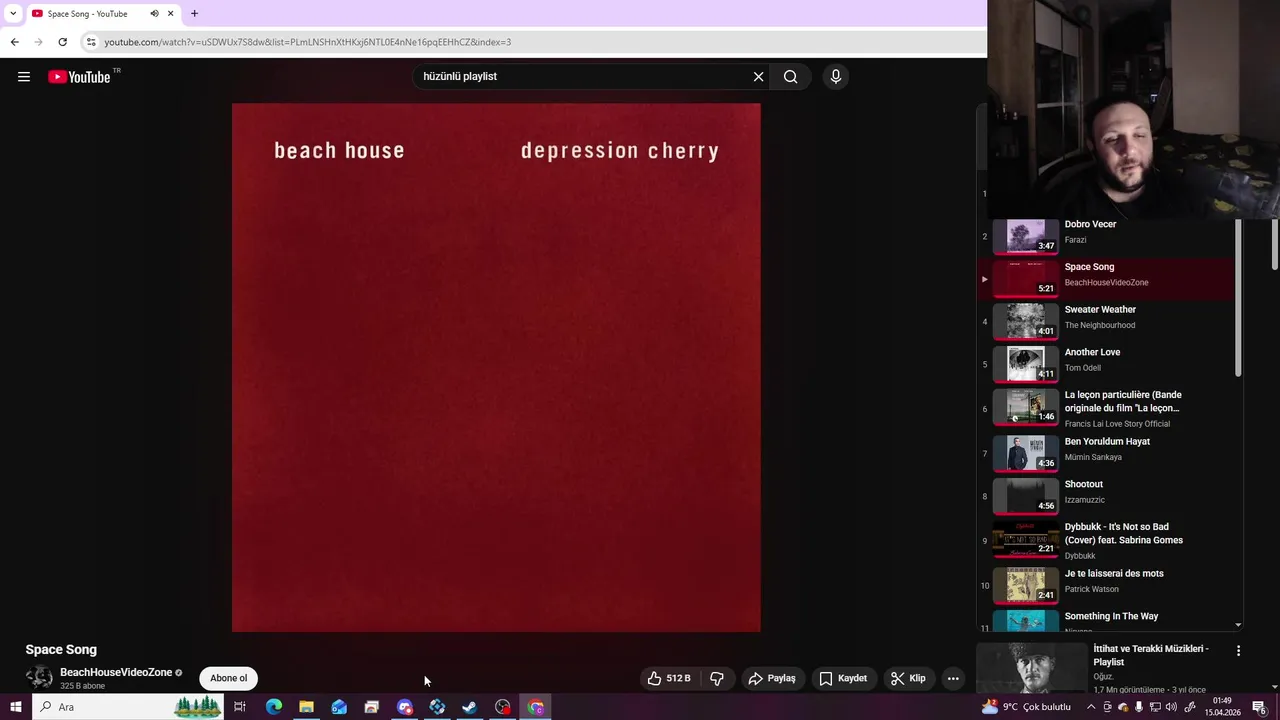Create a clip with Klip button
Viewport: 1280px width, 720px height.
tap(908, 678)
